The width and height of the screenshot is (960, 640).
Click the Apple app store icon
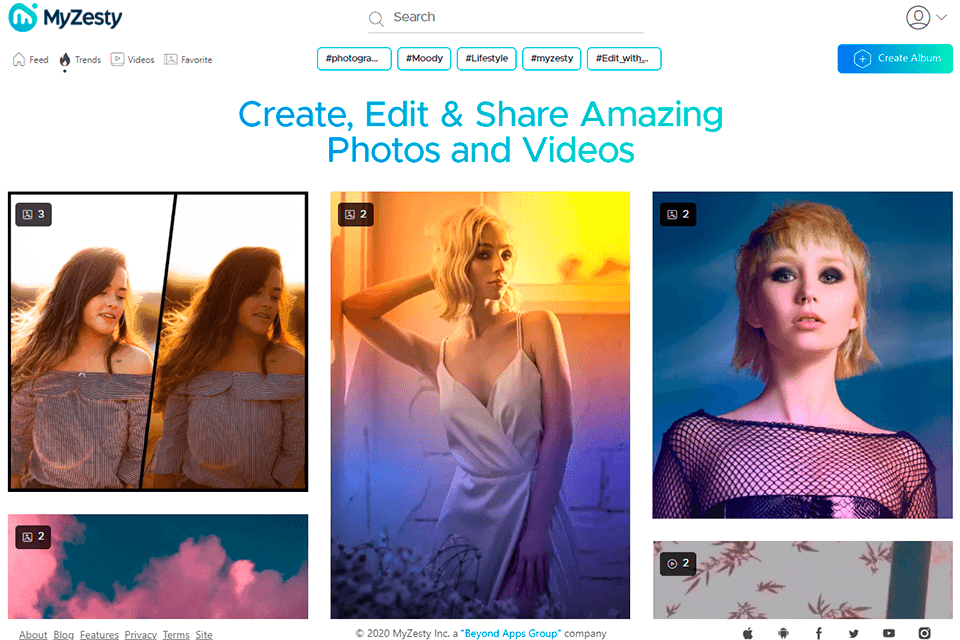point(748,633)
